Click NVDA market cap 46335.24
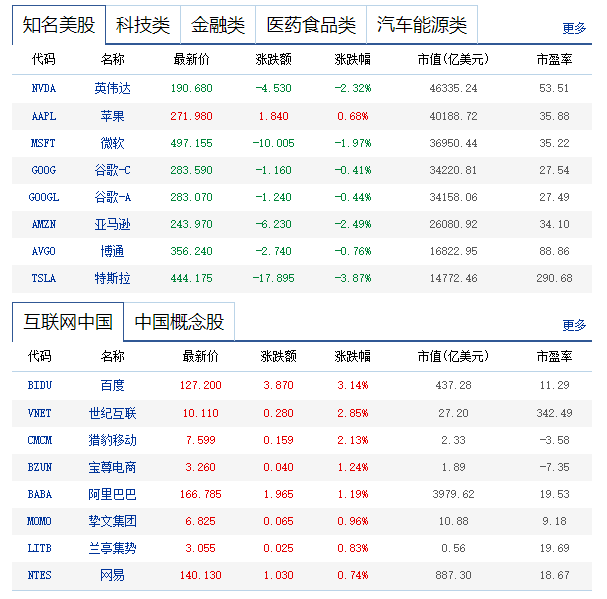 coord(453,89)
